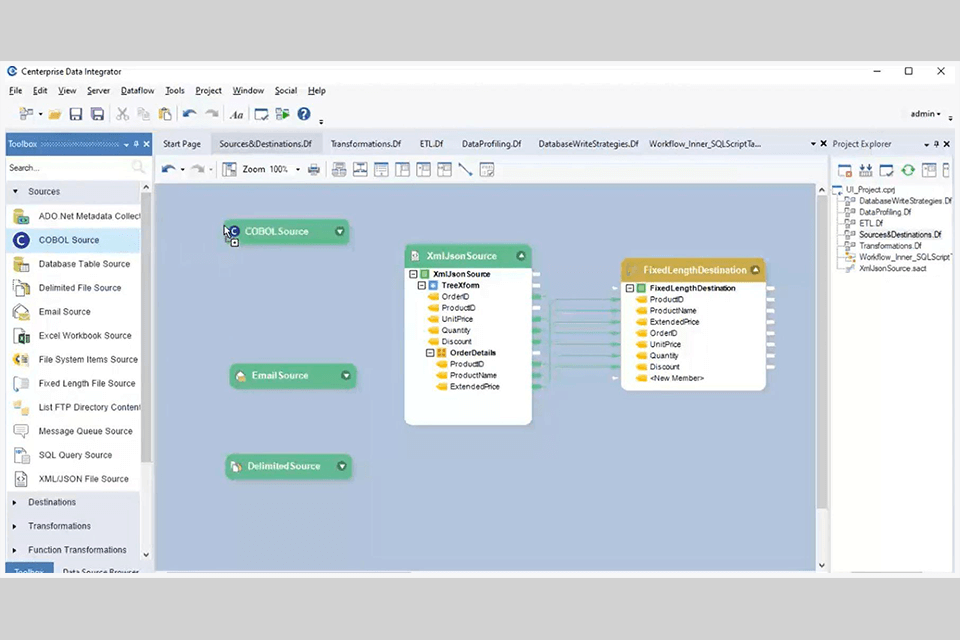960x640 pixels.
Task: Click the Copy icon in main toolbar
Action: pos(143,114)
